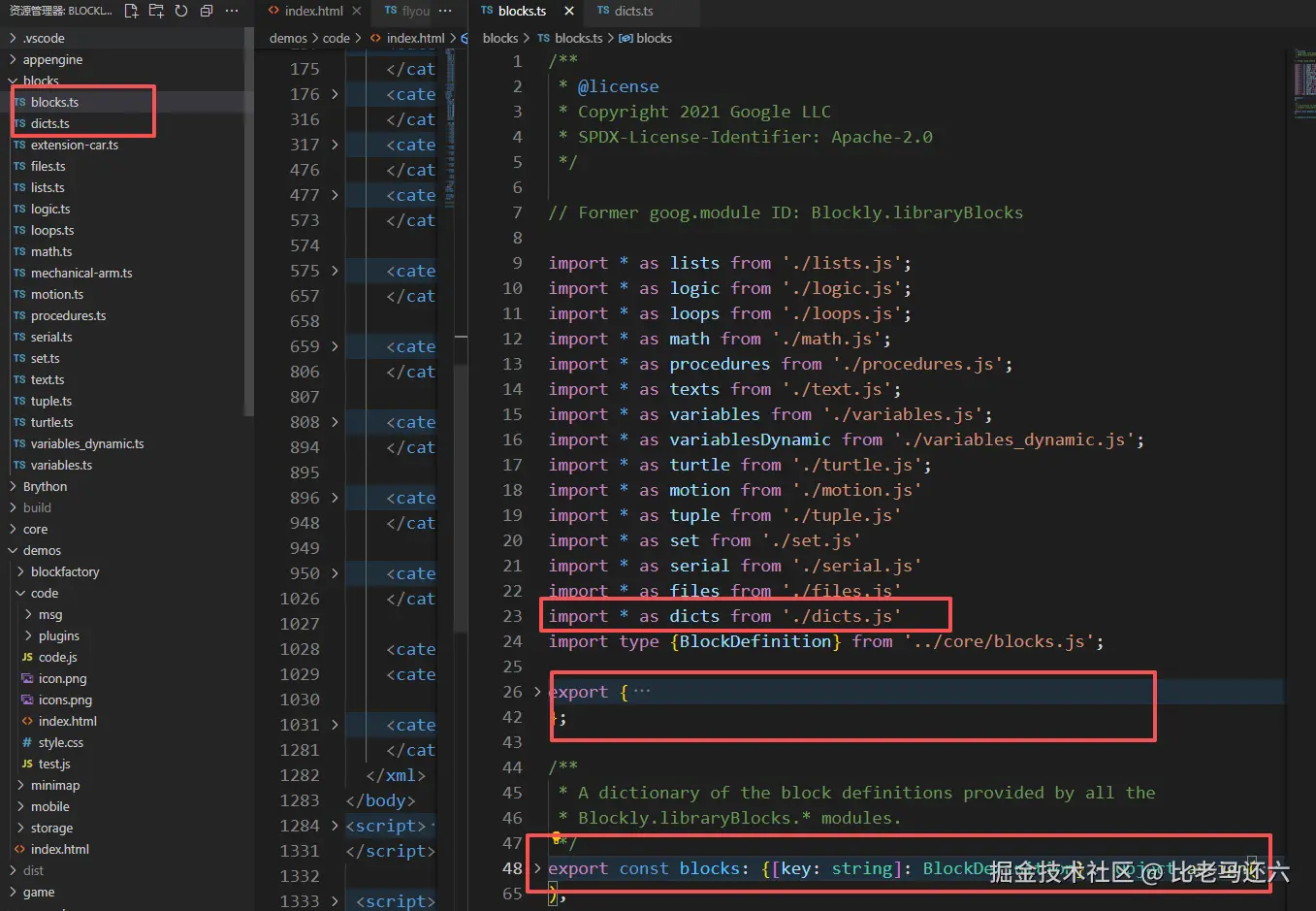This screenshot has height=911, width=1316.
Task: Expand the dist folder
Action: point(33,870)
